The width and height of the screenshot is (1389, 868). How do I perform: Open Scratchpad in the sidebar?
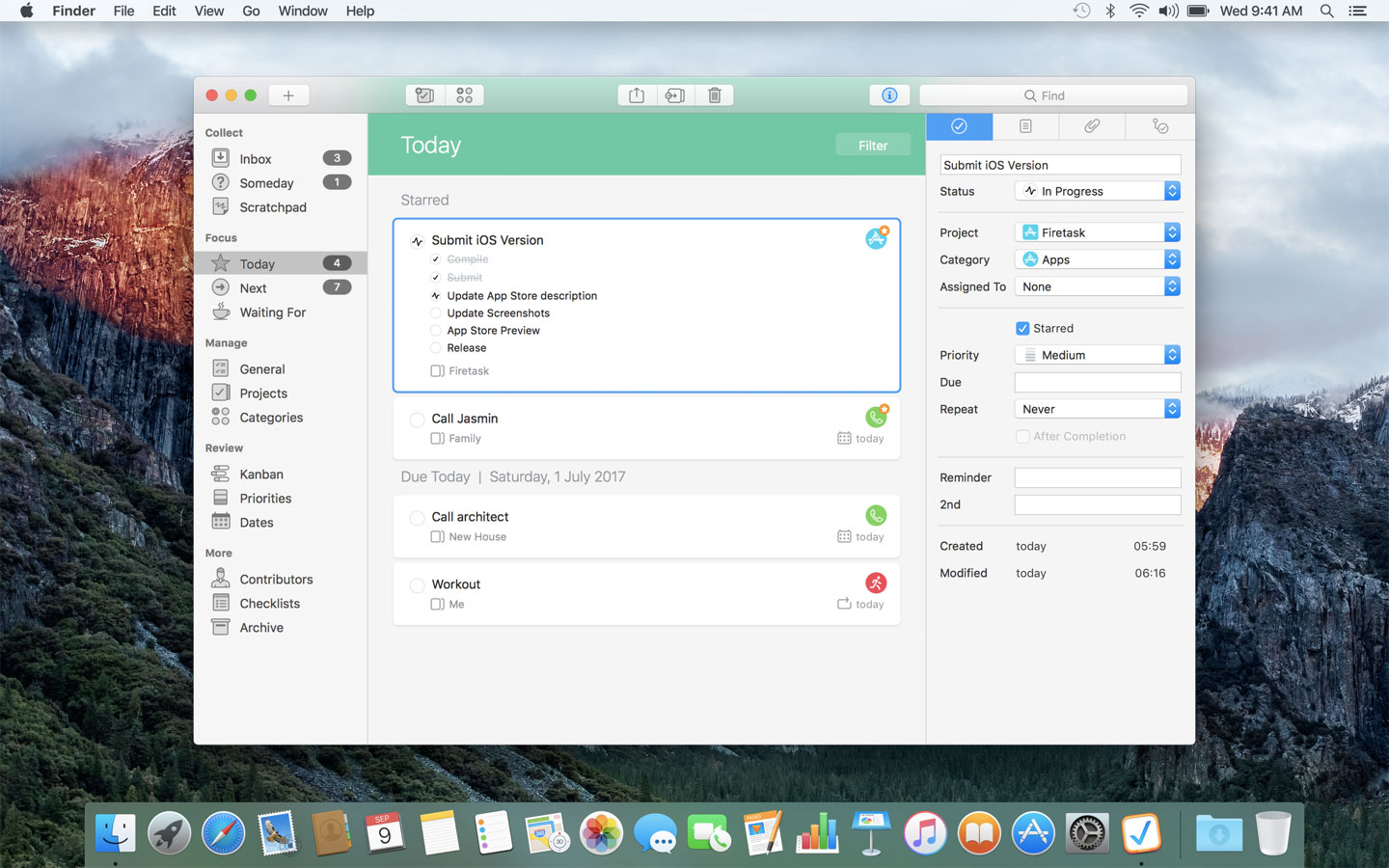272,207
